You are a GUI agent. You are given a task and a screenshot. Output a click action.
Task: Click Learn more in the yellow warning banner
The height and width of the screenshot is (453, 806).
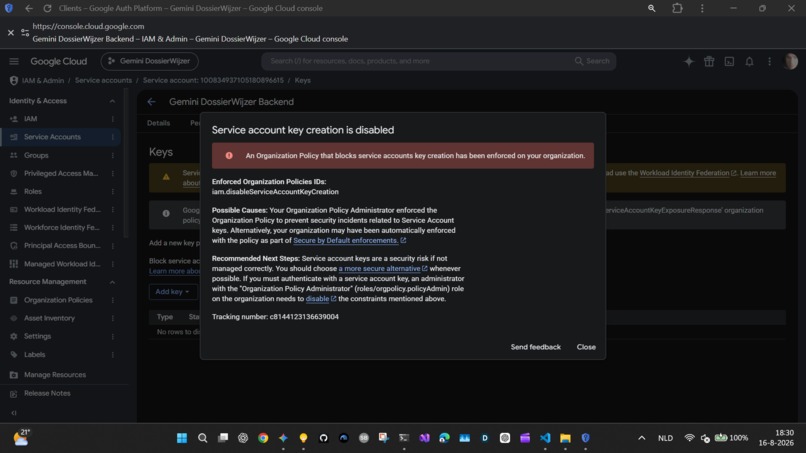click(758, 173)
